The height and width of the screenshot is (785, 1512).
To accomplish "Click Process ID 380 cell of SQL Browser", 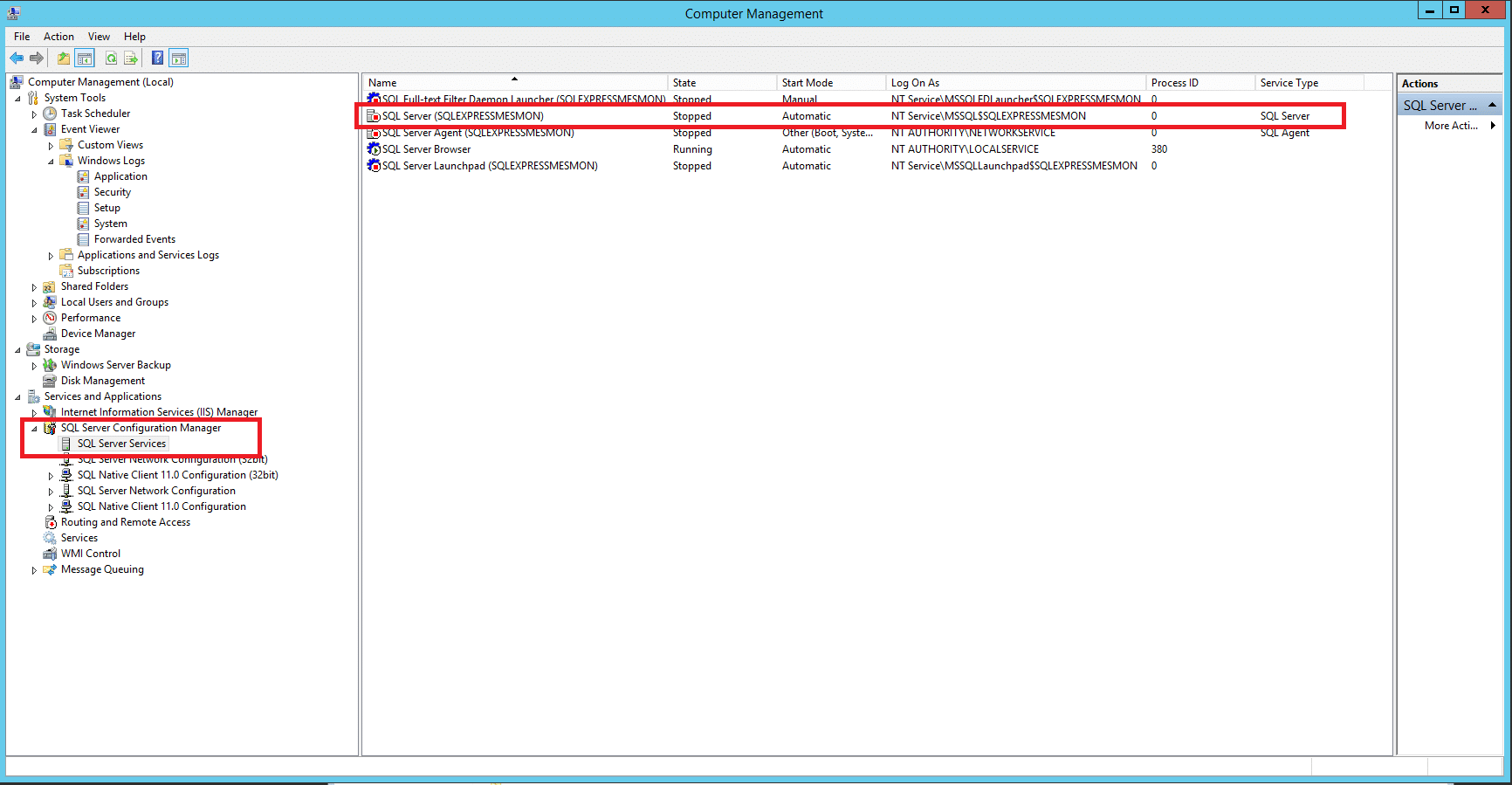I will (x=1159, y=149).
